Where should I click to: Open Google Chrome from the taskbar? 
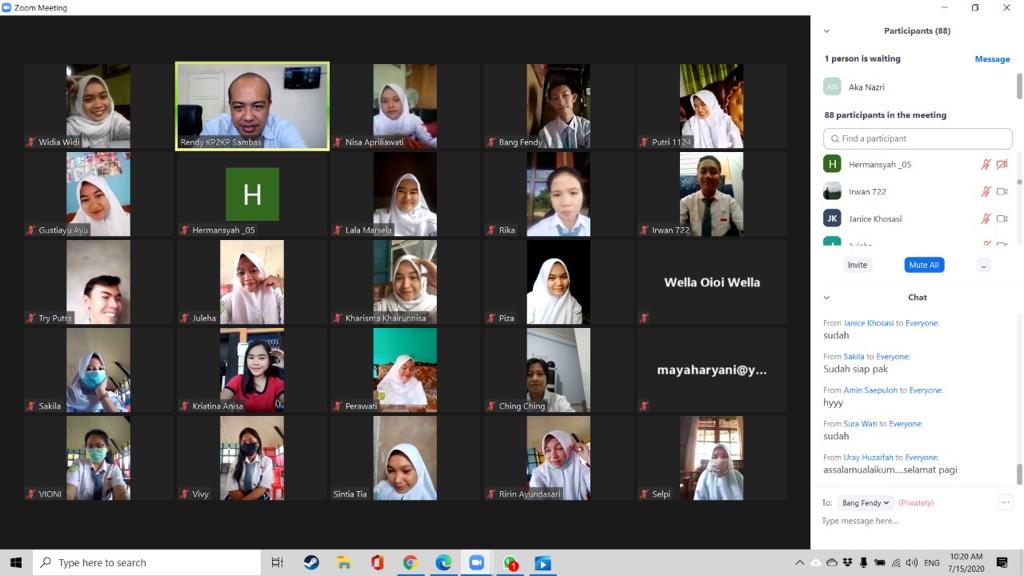(x=410, y=563)
